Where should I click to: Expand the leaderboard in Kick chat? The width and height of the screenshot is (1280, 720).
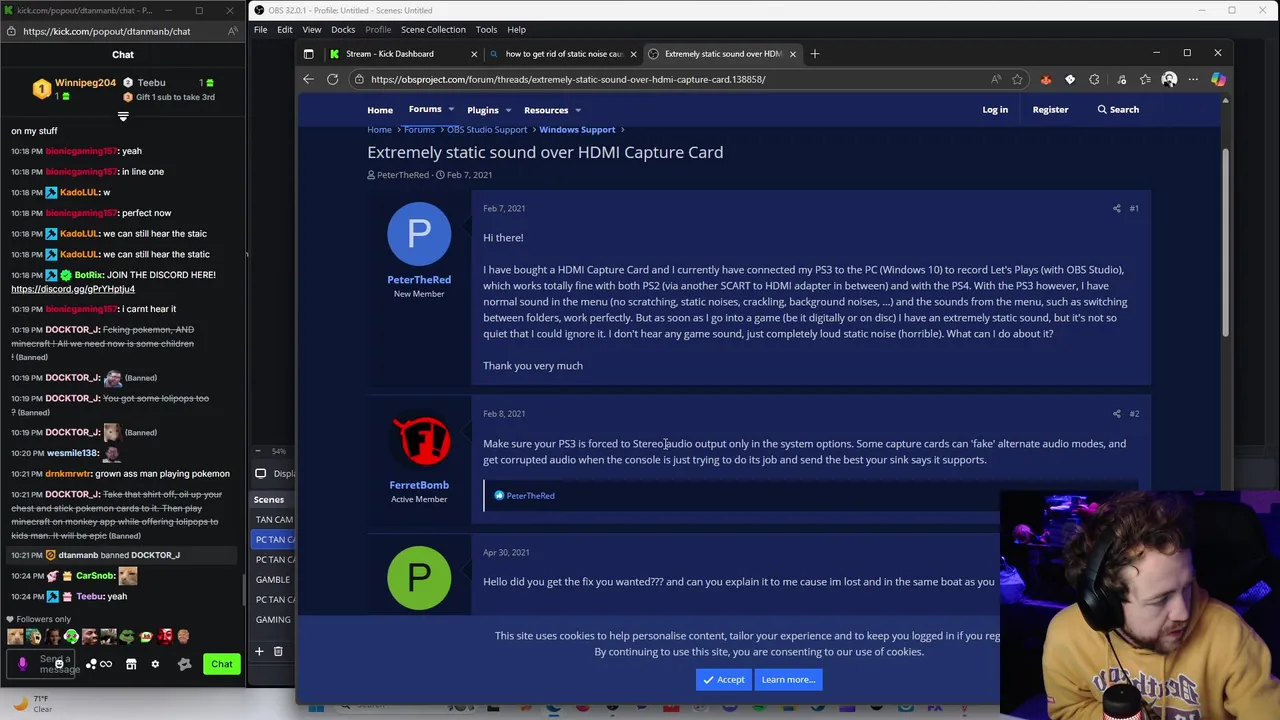[123, 117]
